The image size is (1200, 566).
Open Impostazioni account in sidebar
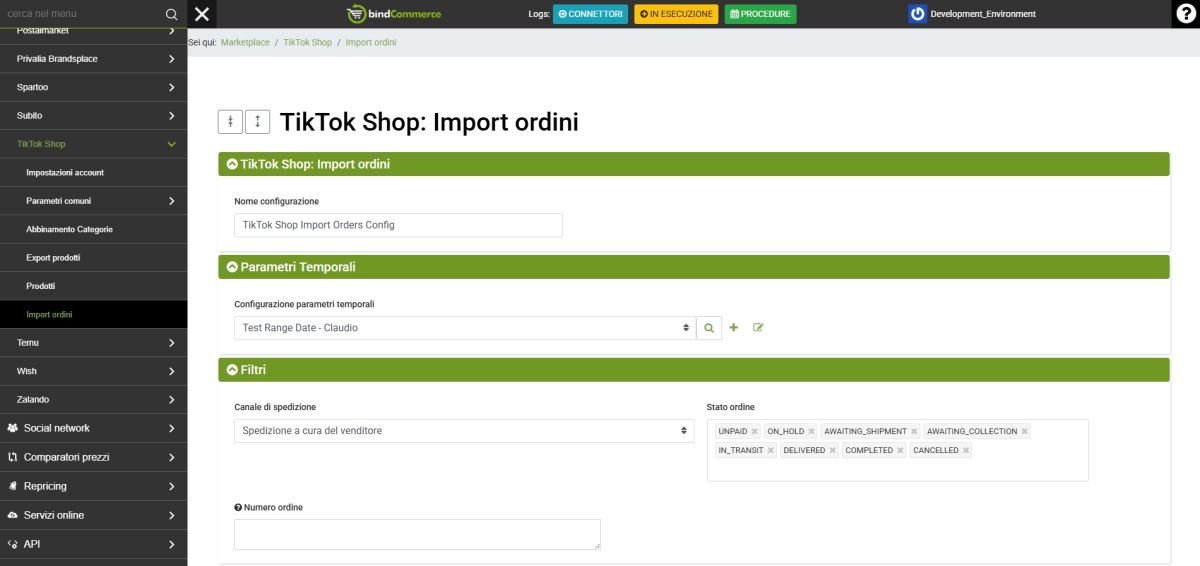pyautogui.click(x=93, y=173)
